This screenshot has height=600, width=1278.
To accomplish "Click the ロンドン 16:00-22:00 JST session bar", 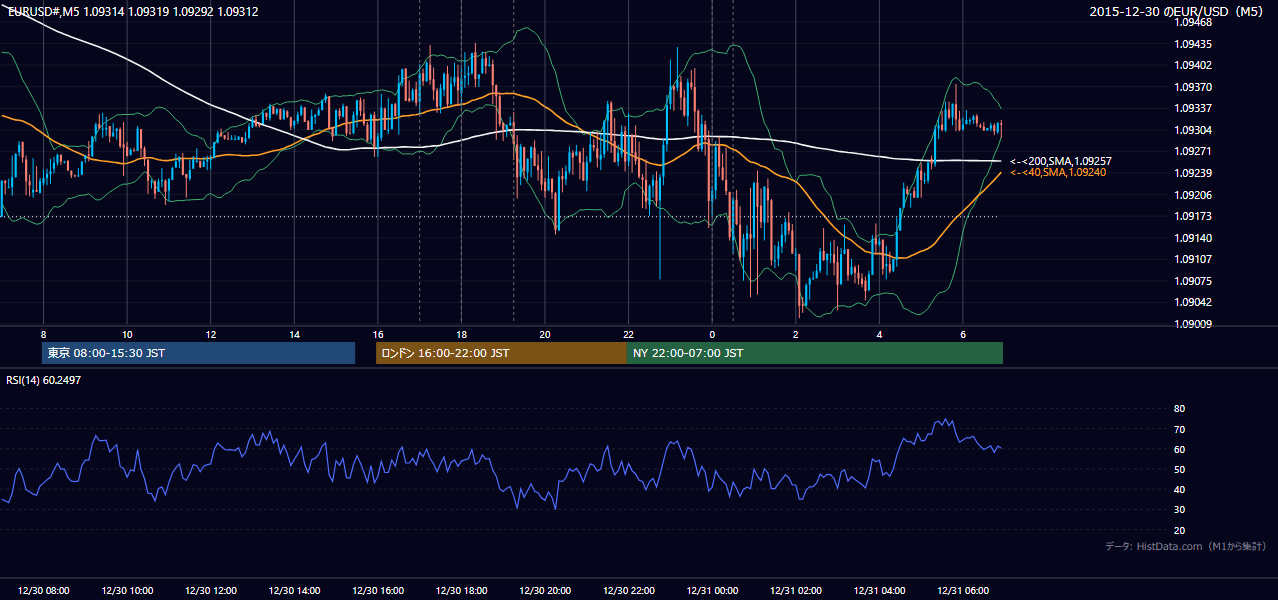I will tap(501, 353).
